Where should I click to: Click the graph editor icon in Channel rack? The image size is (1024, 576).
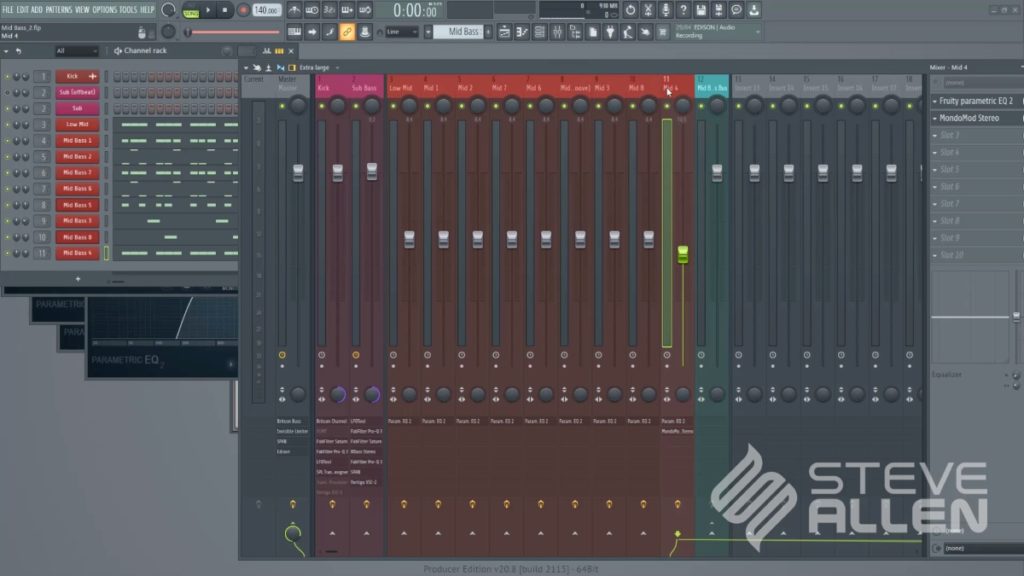[266, 51]
